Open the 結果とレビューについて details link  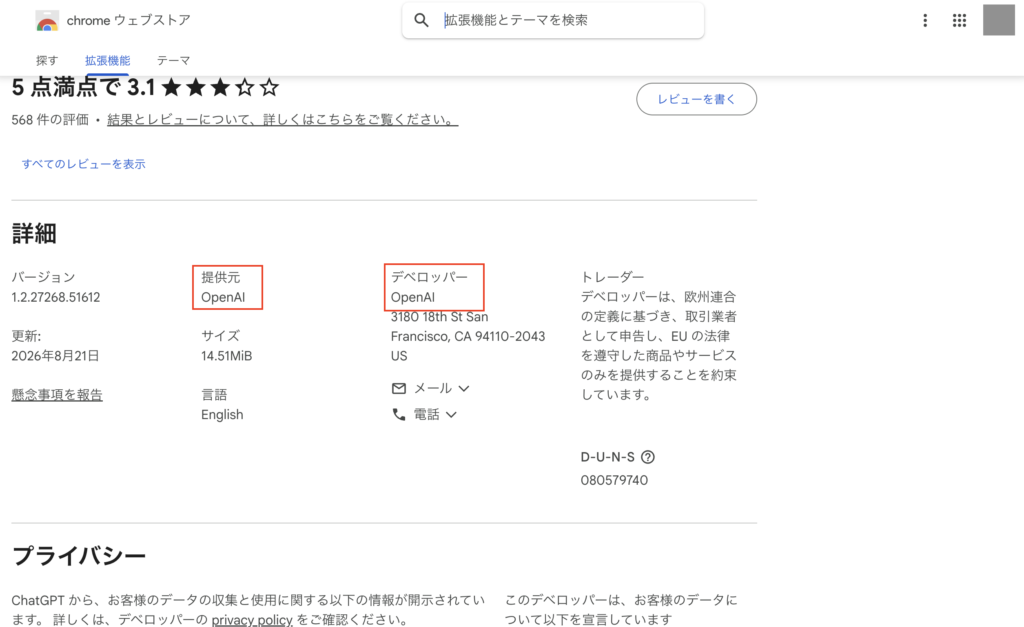click(x=283, y=120)
